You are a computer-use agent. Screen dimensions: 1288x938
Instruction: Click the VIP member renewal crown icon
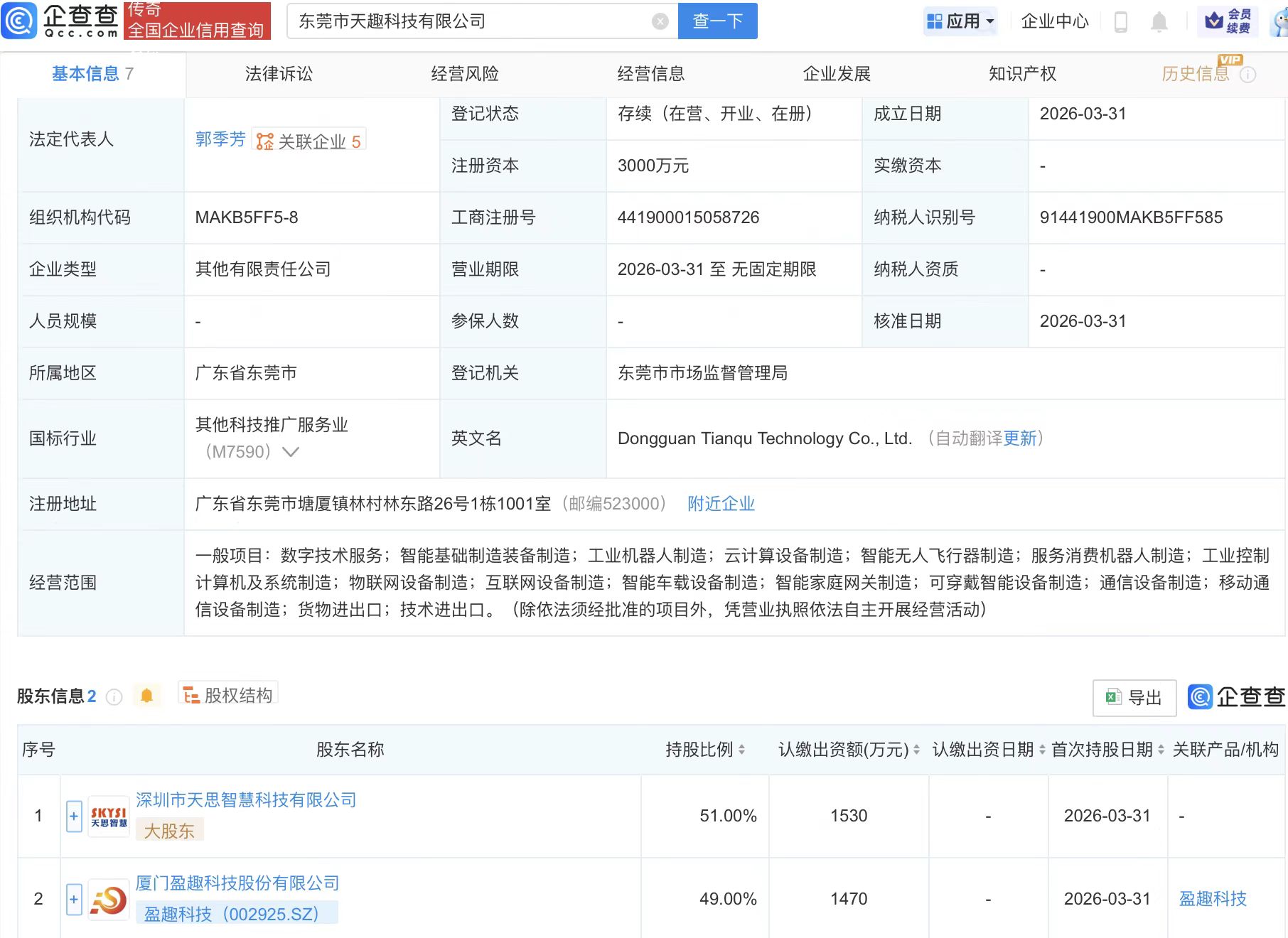pos(1214,21)
